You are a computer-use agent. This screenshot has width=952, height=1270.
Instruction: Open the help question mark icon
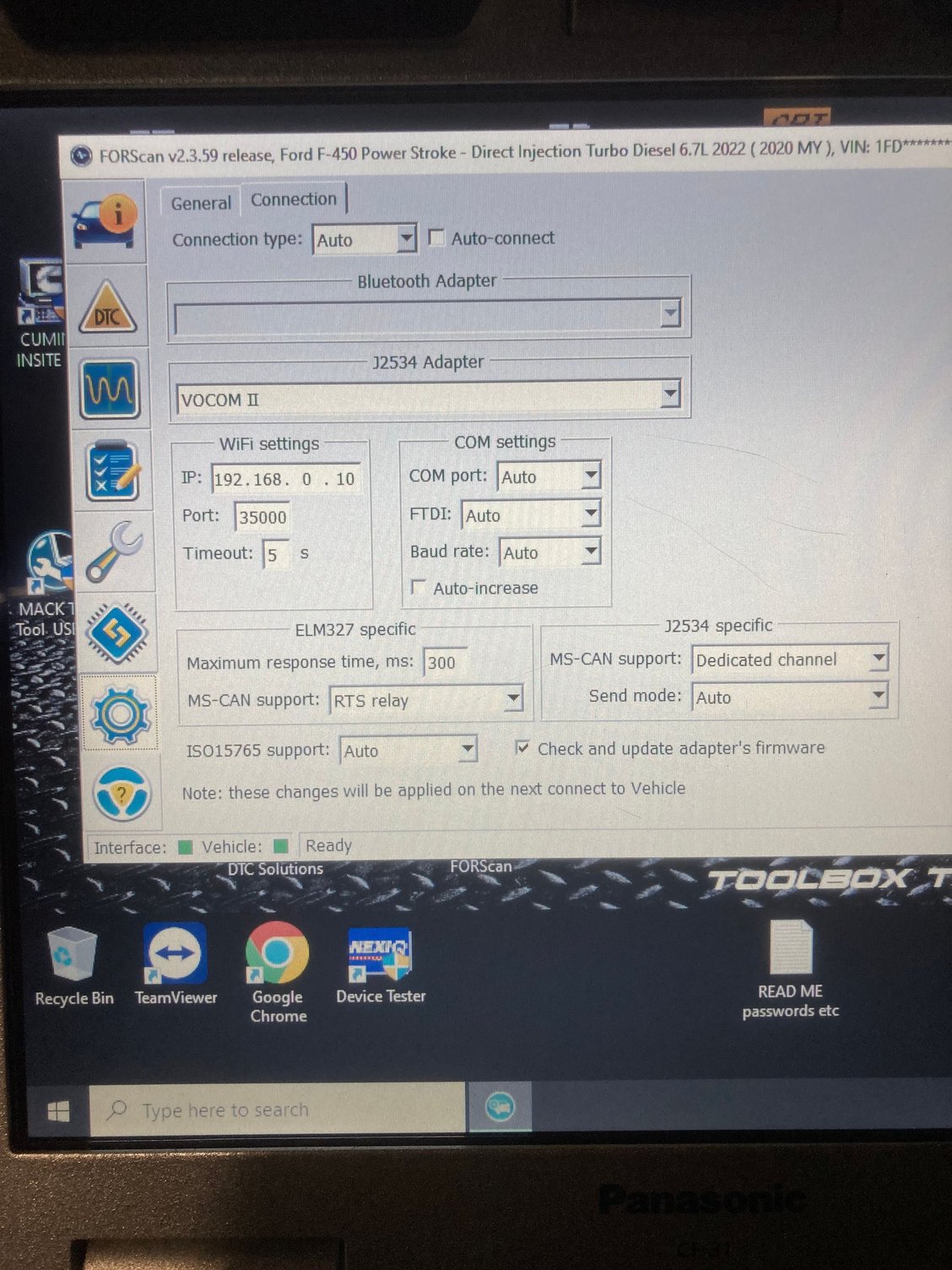123,794
